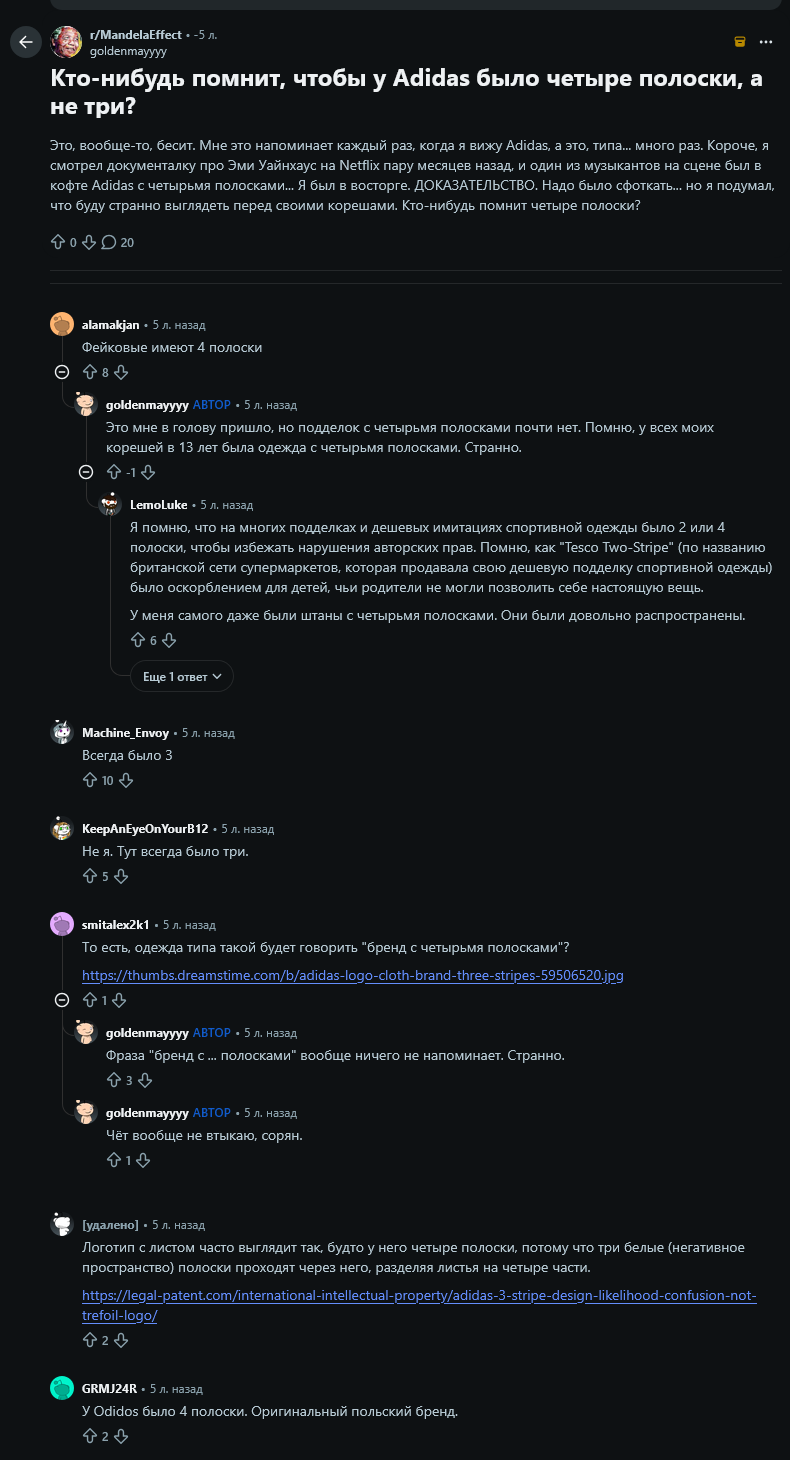This screenshot has width=790, height=1460.
Task: Go back using the arrow button
Action: click(26, 42)
